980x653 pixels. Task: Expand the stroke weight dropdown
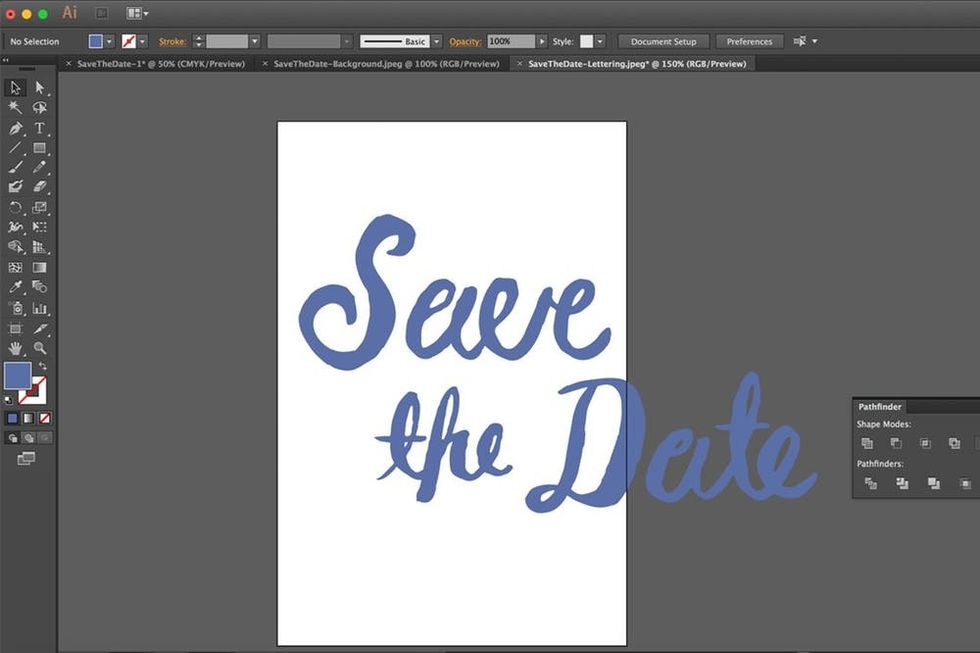click(255, 41)
